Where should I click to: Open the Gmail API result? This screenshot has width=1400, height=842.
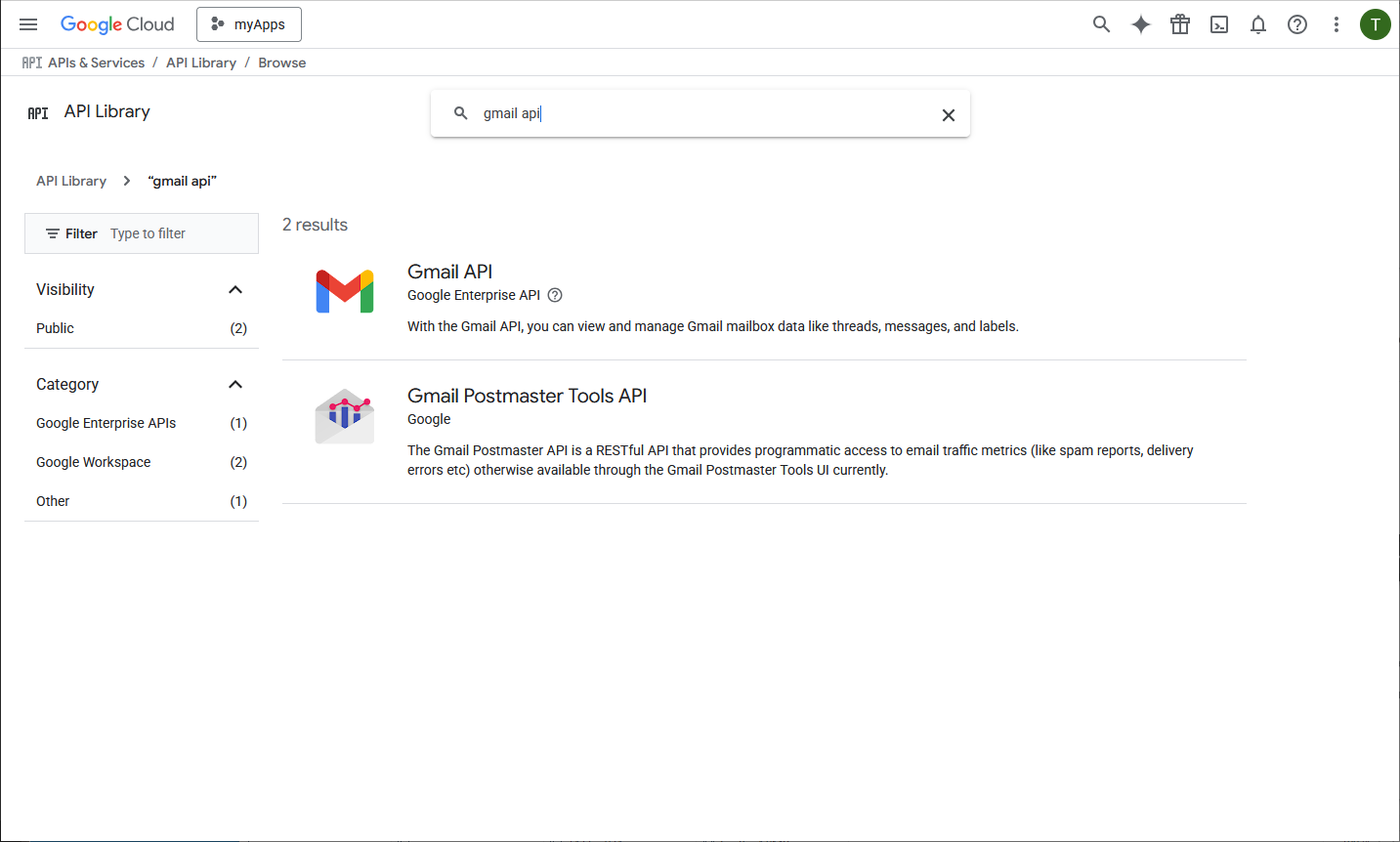(449, 272)
